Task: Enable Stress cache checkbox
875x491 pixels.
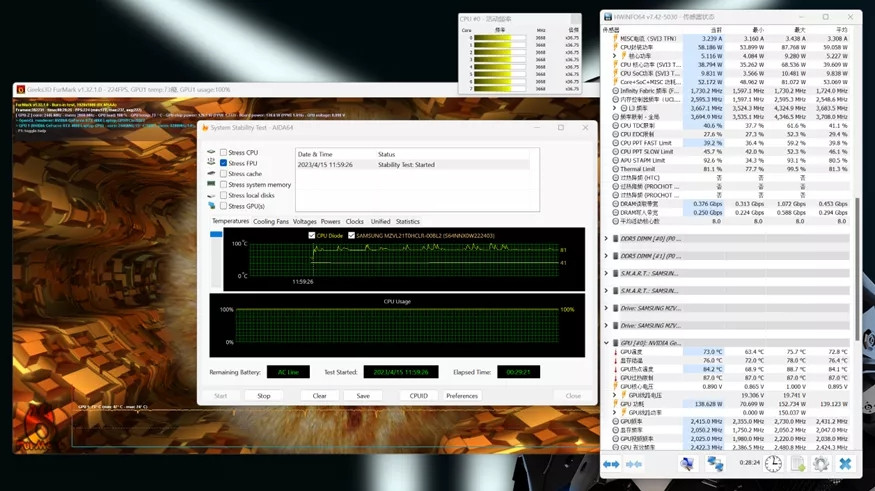Action: (223, 174)
